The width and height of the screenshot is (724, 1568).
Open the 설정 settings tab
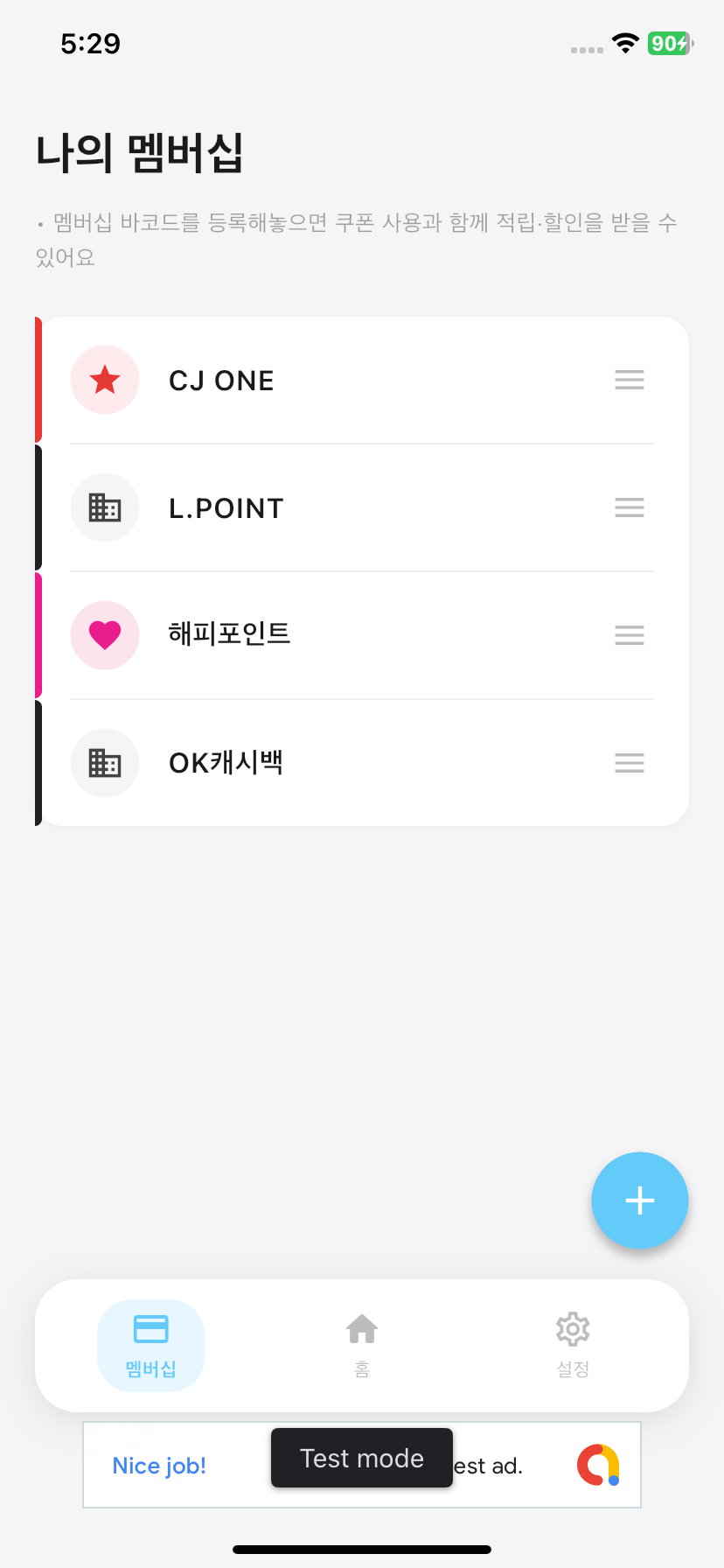573,1346
